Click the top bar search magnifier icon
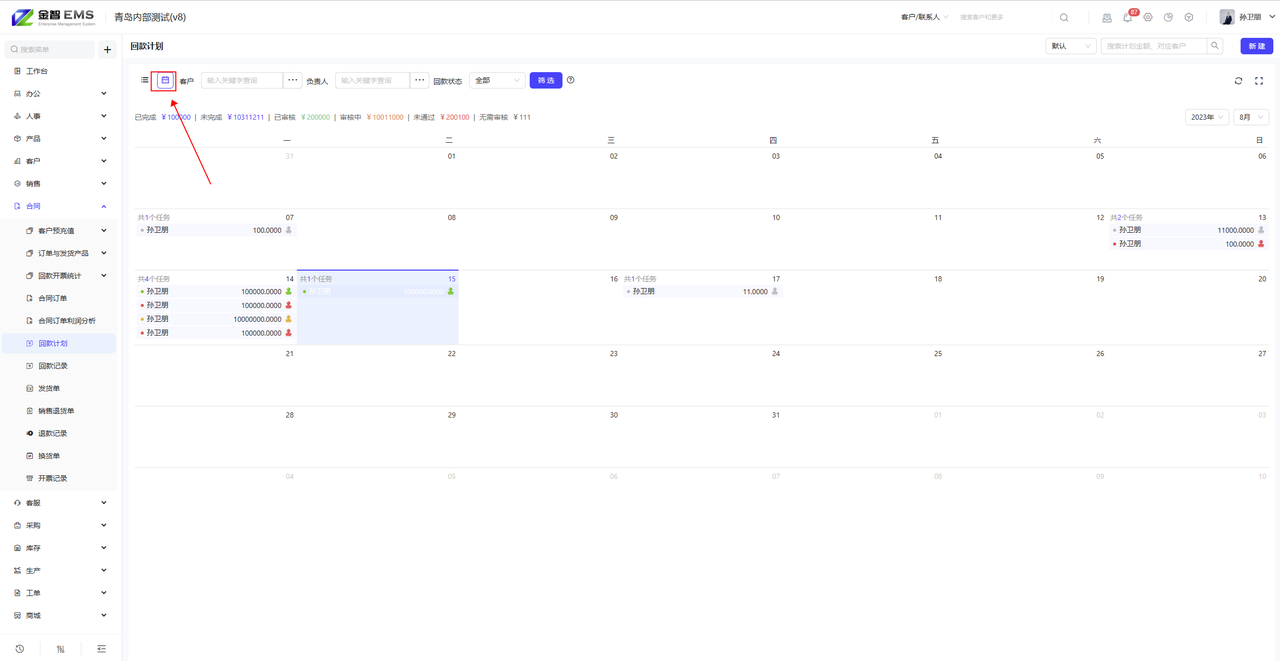This screenshot has height=661, width=1280. tap(1064, 17)
